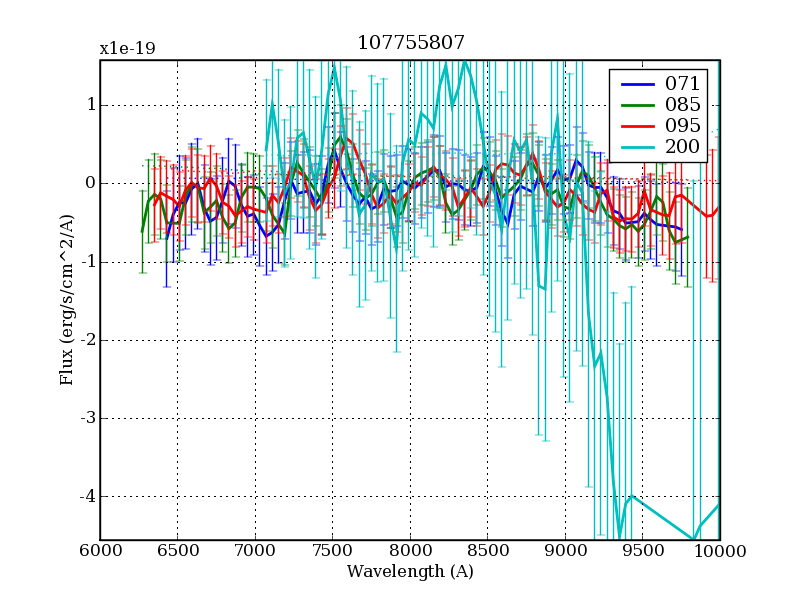800x600 pixels.
Task: Click the y-axis tick label 0
Action: pos(90,183)
